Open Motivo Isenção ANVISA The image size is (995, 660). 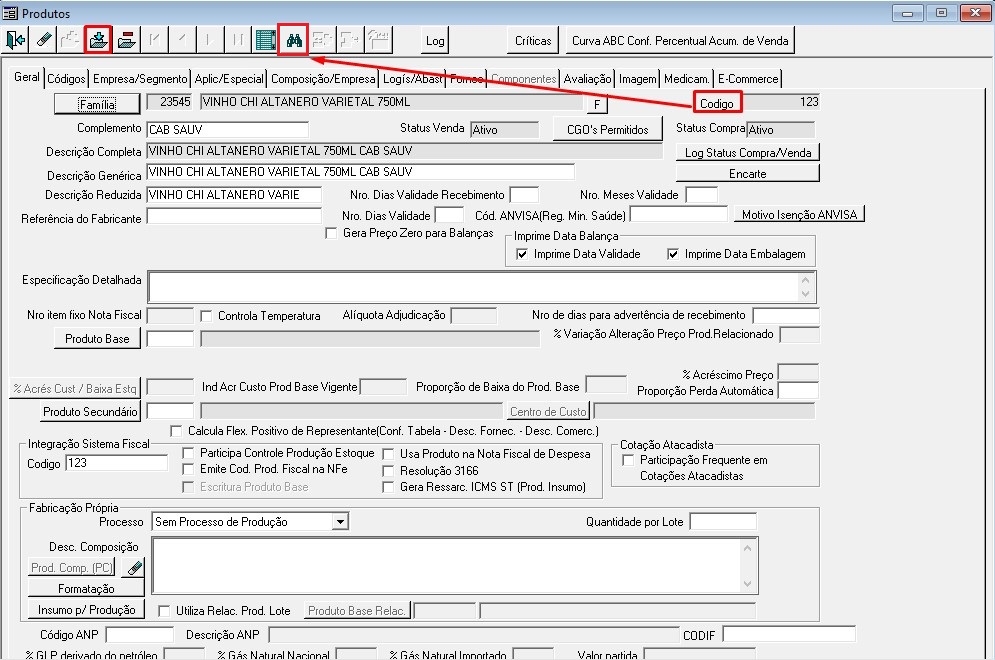(800, 214)
